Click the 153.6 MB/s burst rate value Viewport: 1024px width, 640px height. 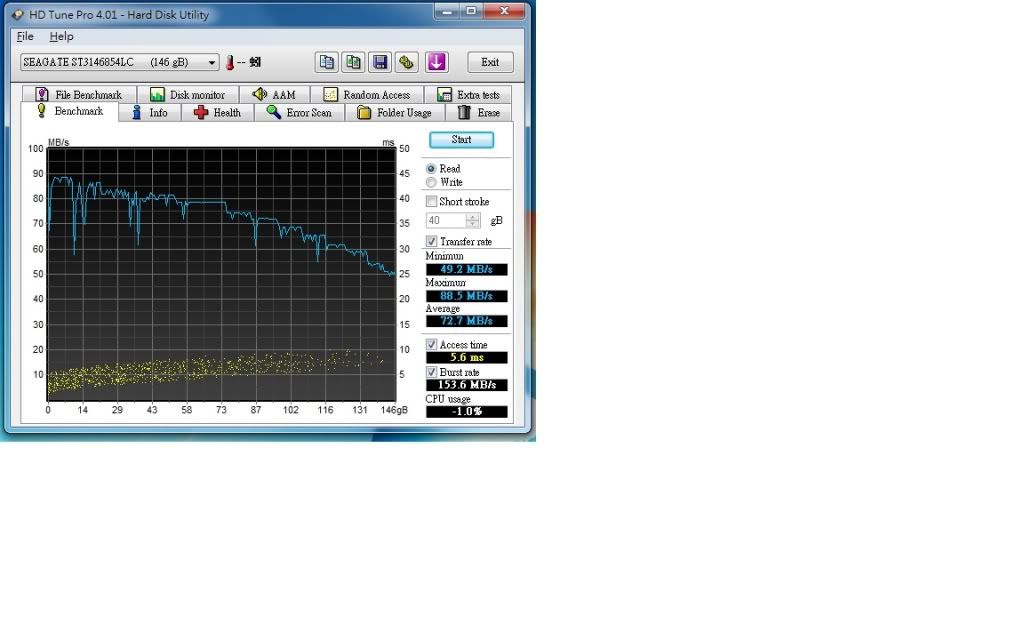(466, 385)
